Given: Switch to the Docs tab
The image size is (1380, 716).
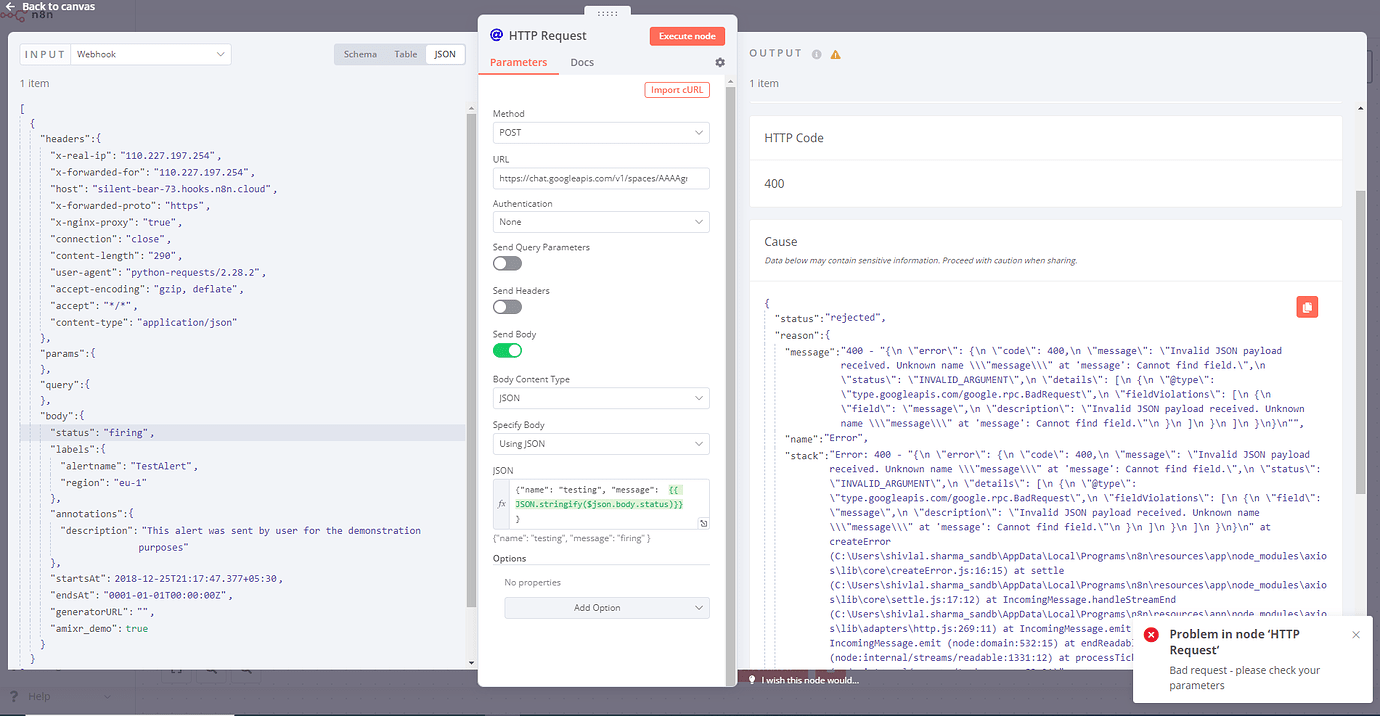Looking at the screenshot, I should tap(582, 62).
